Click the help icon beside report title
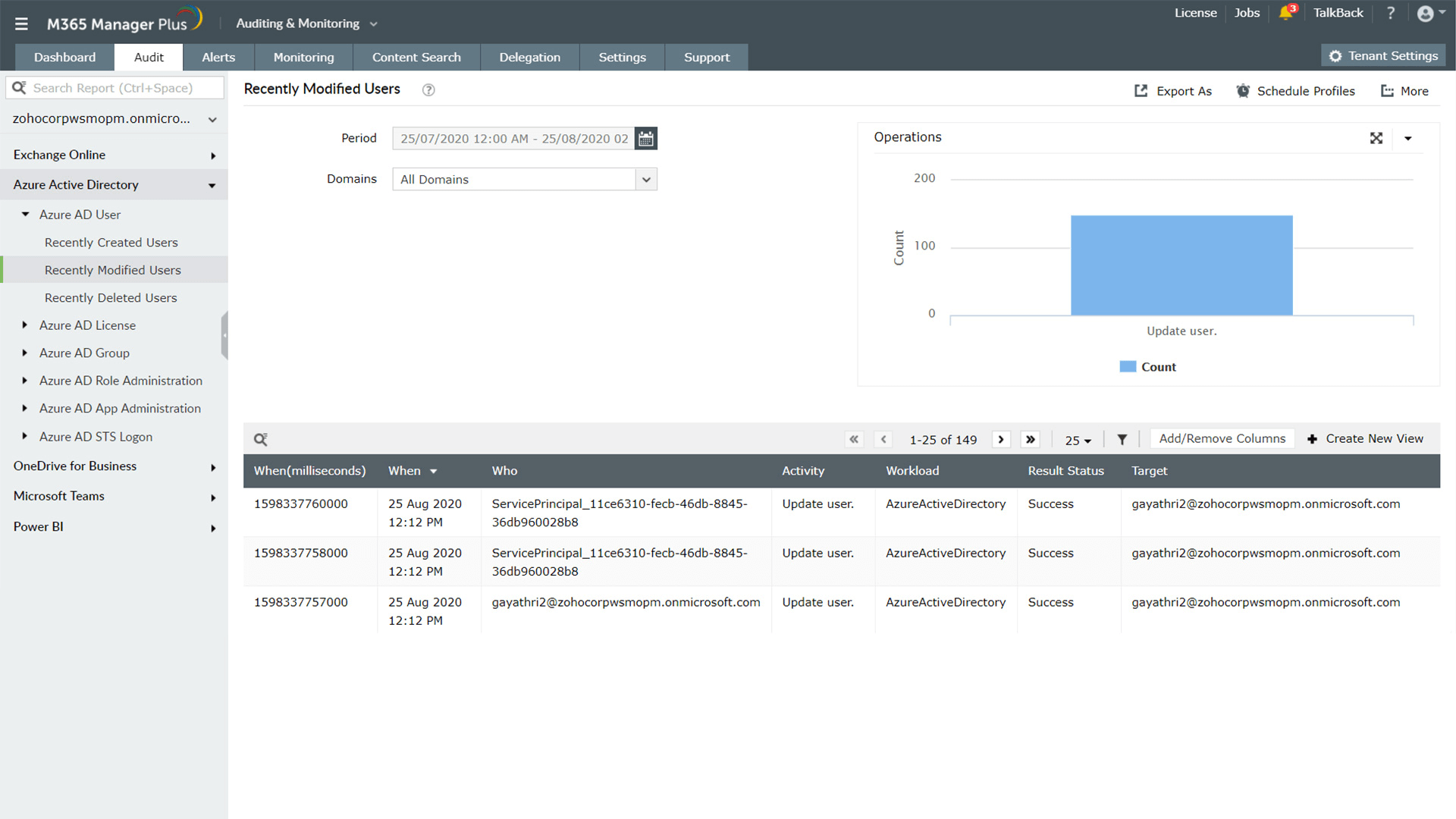Screen dimensions: 1456x819 coord(428,90)
